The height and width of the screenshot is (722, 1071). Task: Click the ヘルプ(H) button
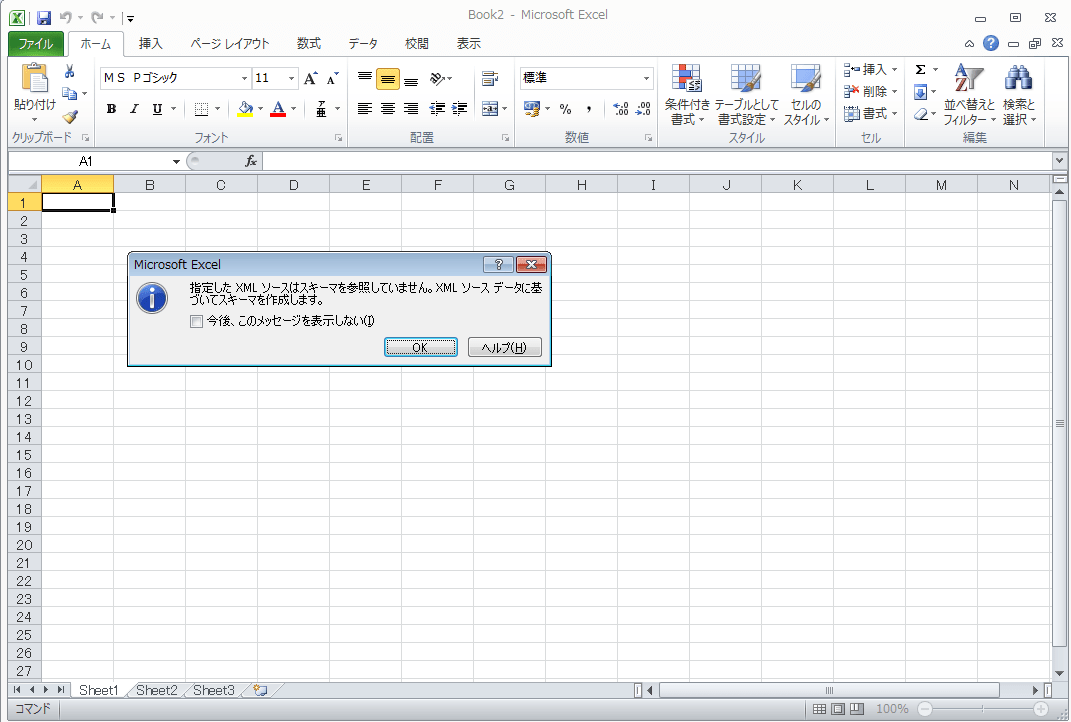505,347
